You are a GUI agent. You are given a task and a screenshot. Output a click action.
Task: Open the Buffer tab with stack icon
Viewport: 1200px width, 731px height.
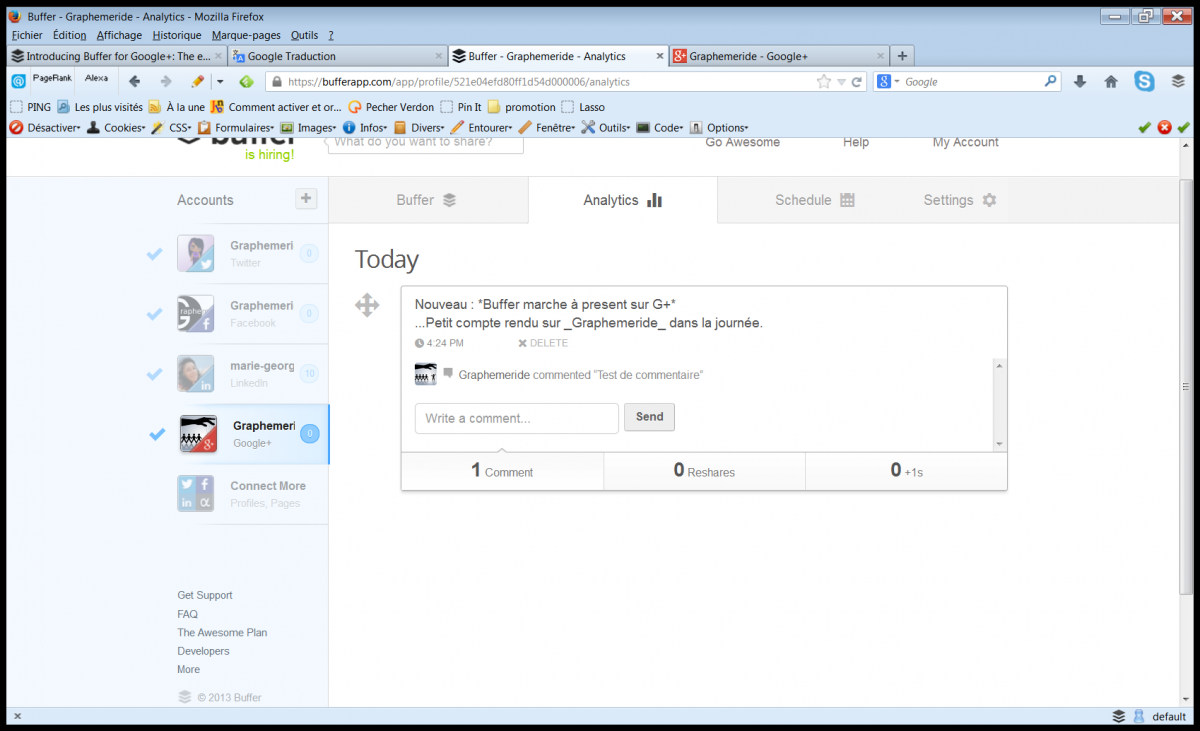[x=427, y=200]
